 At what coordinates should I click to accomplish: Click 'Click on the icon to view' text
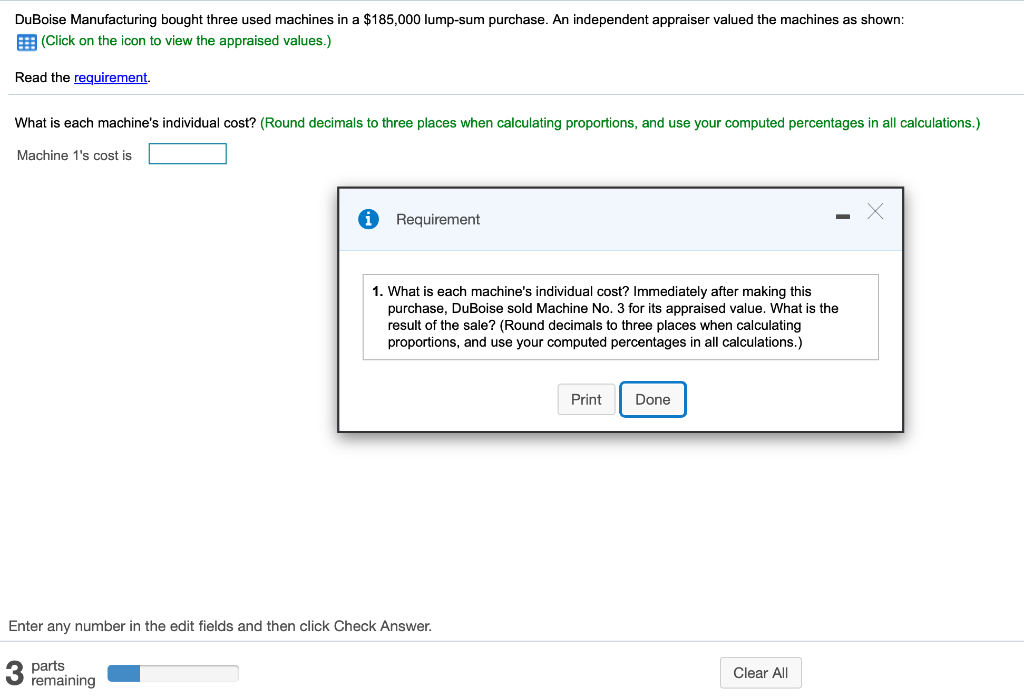(186, 41)
